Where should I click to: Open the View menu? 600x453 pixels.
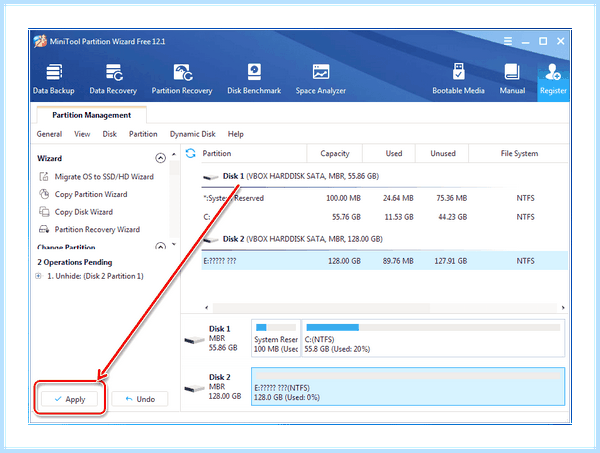coord(82,134)
